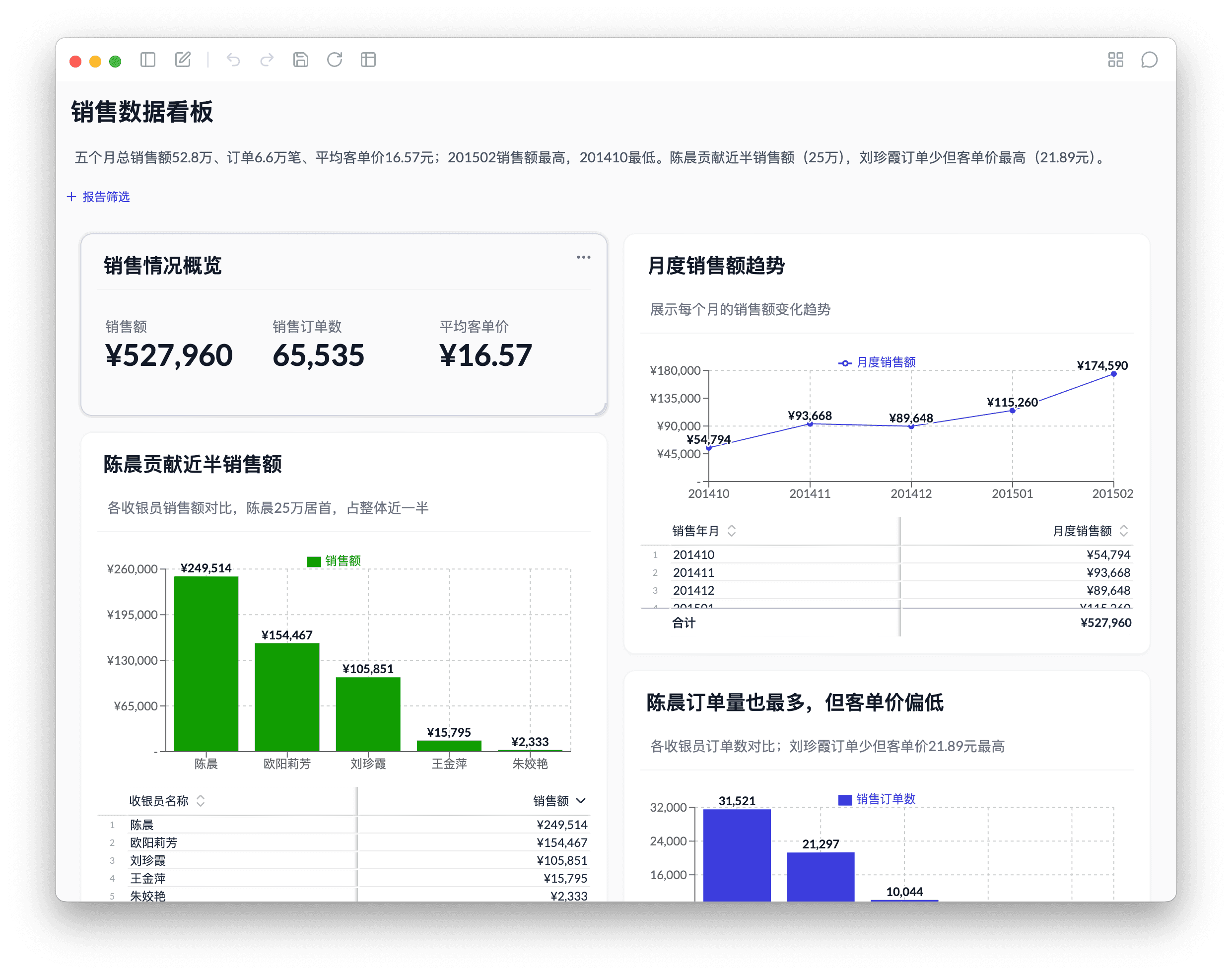This screenshot has height=975, width=1232.
Task: Click the refresh icon in toolbar
Action: [x=335, y=60]
